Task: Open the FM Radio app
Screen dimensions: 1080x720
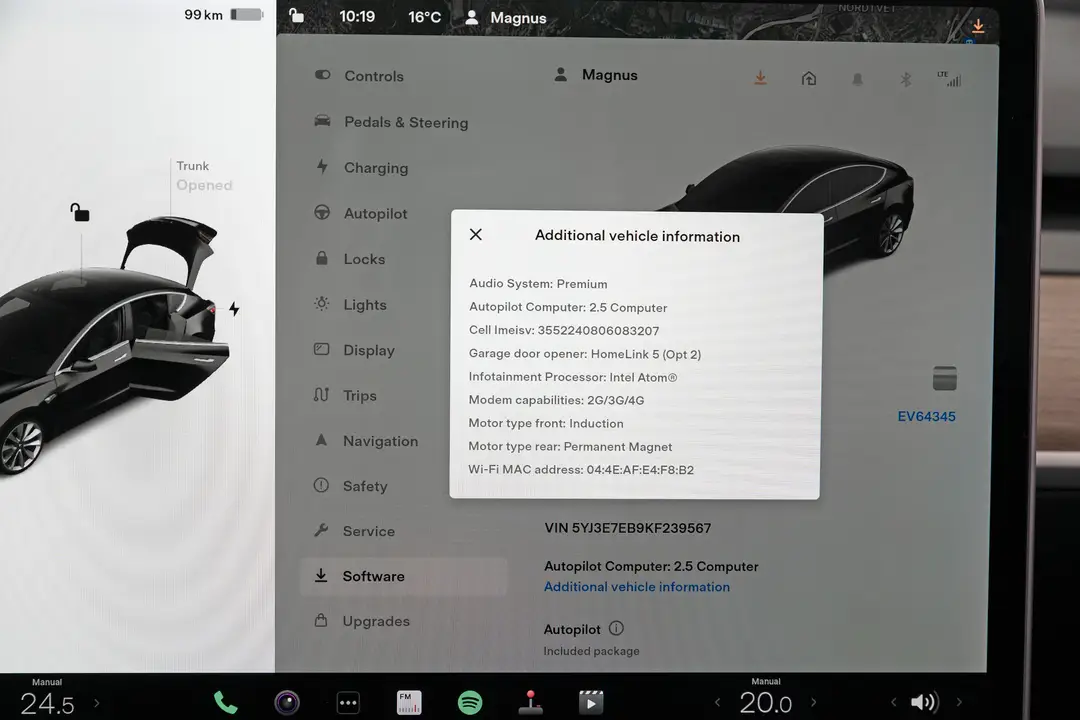Action: click(409, 702)
